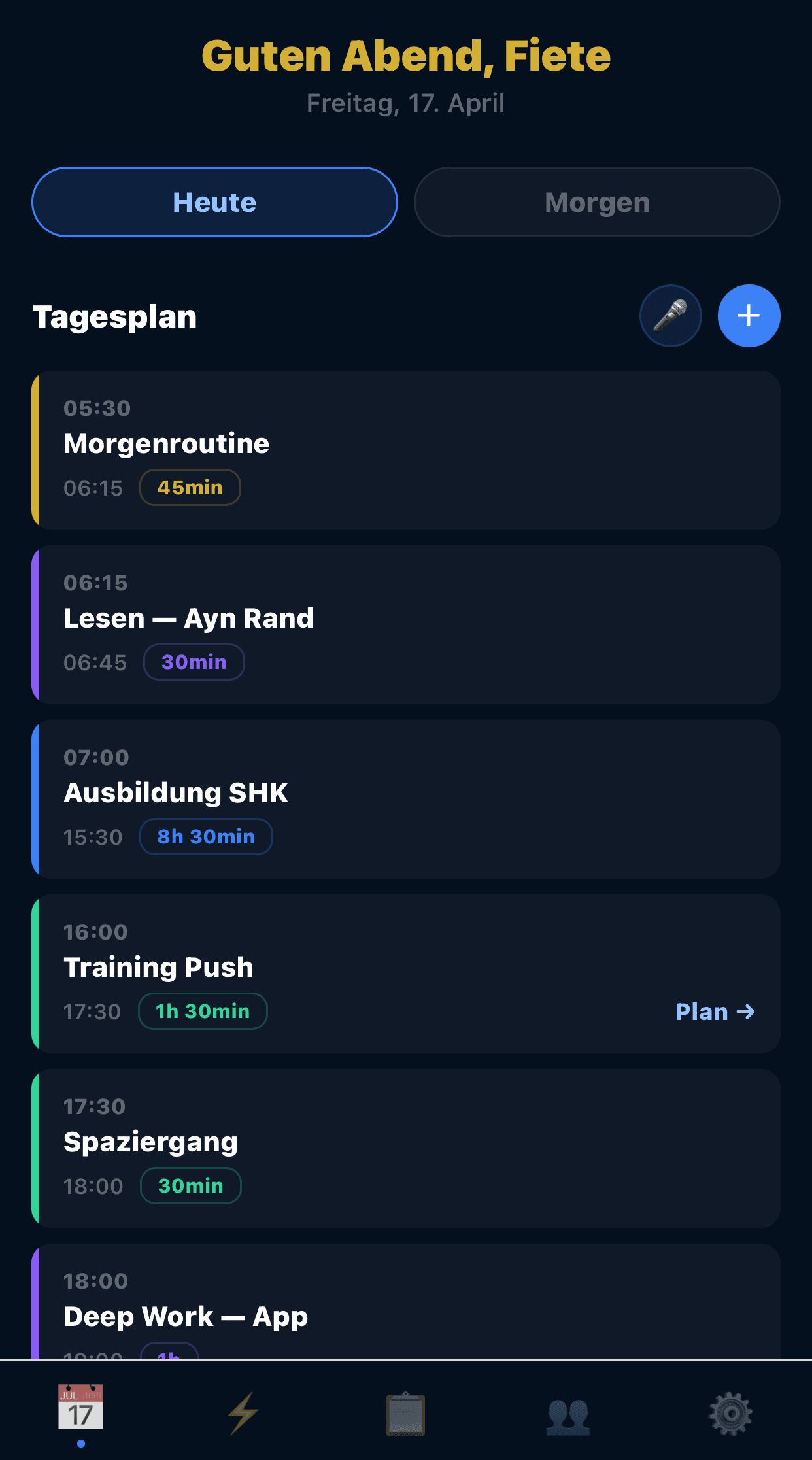Select the Lesen — Ayn Rand entry
The height and width of the screenshot is (1460, 812).
[405, 624]
